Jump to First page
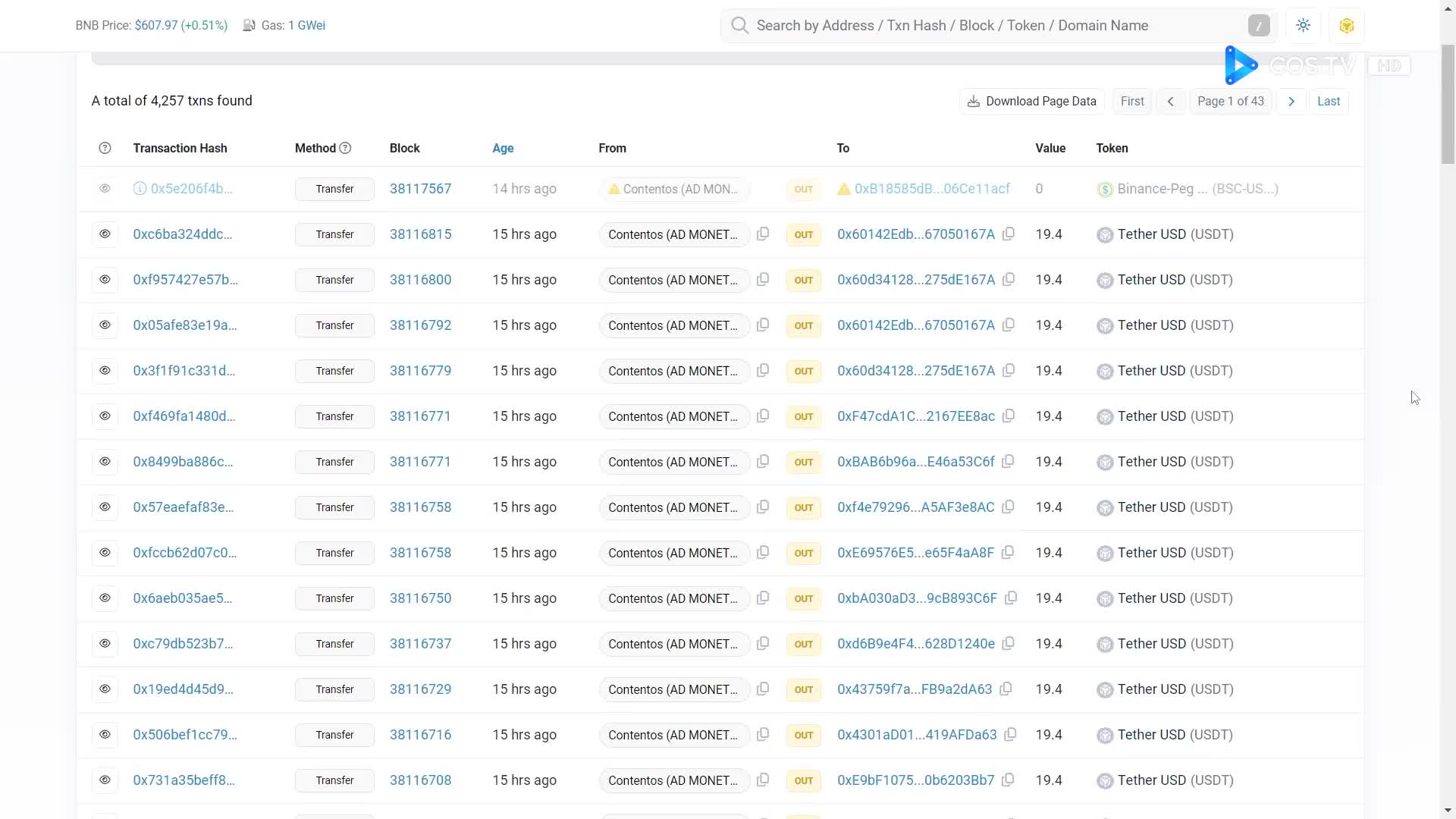The height and width of the screenshot is (819, 1456). point(1131,102)
